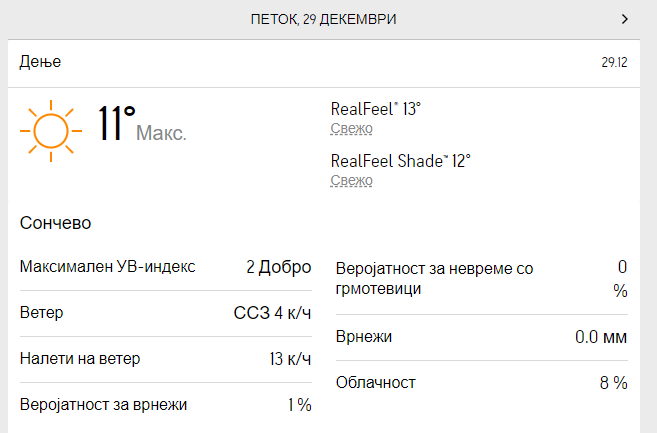The image size is (657, 433).
Task: Click the Облачност 8 % row
Action: (481, 383)
